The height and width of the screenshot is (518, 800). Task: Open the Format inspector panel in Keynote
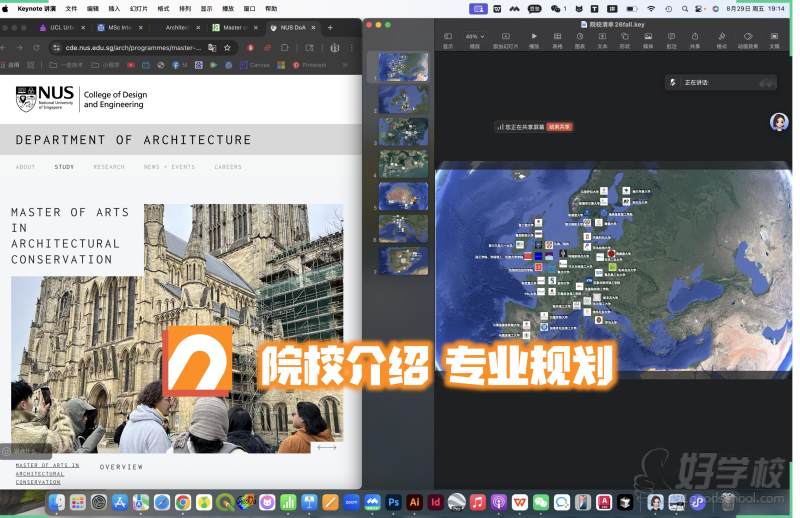722,37
